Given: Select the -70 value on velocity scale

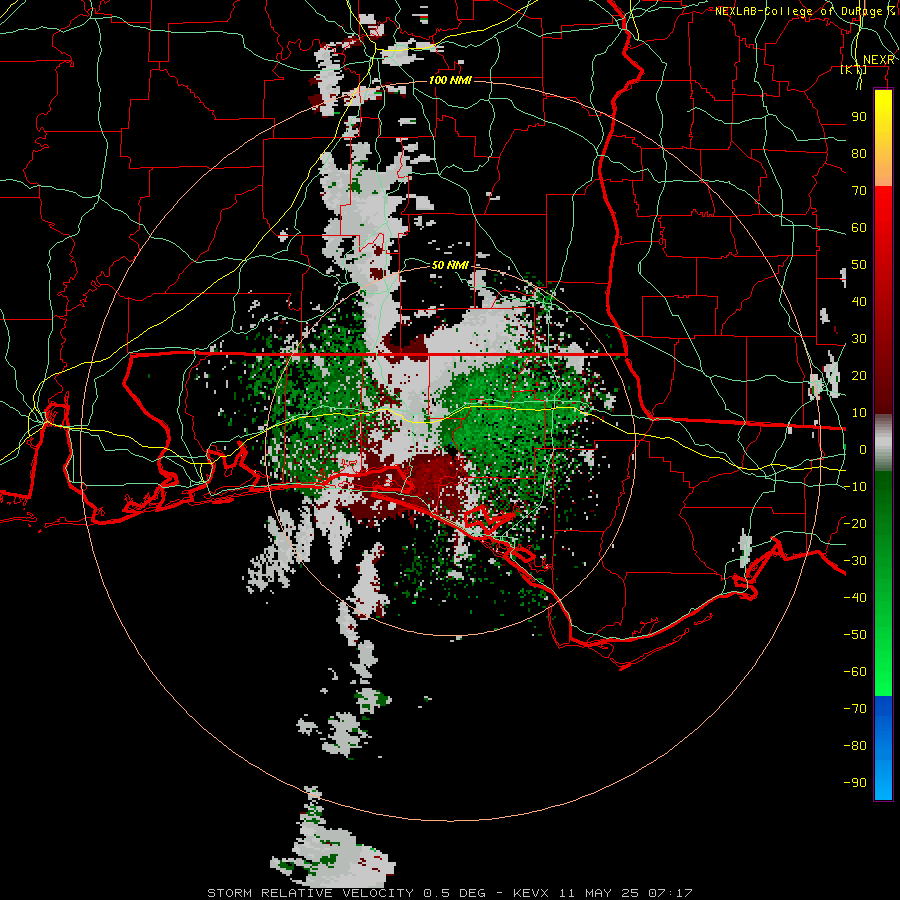Looking at the screenshot, I should click(x=855, y=709).
